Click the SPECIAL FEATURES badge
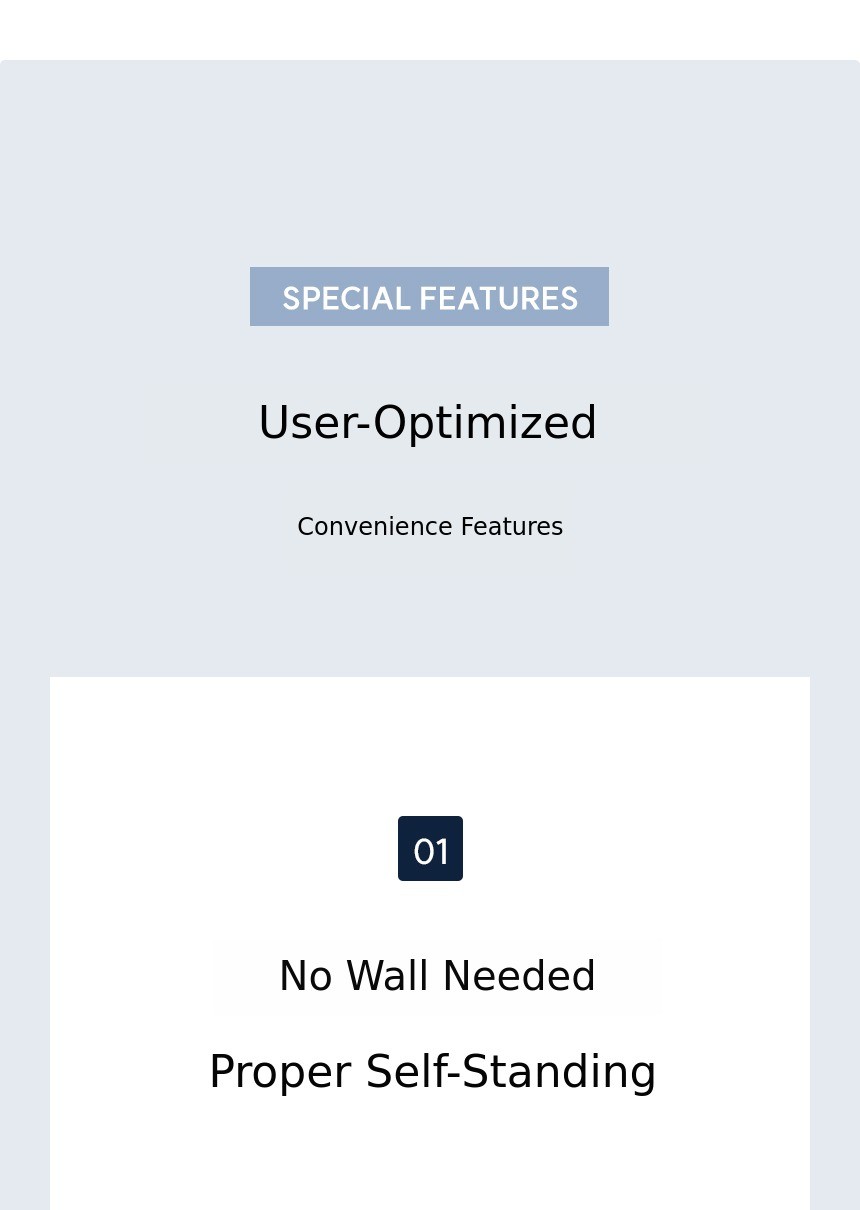 click(x=429, y=297)
